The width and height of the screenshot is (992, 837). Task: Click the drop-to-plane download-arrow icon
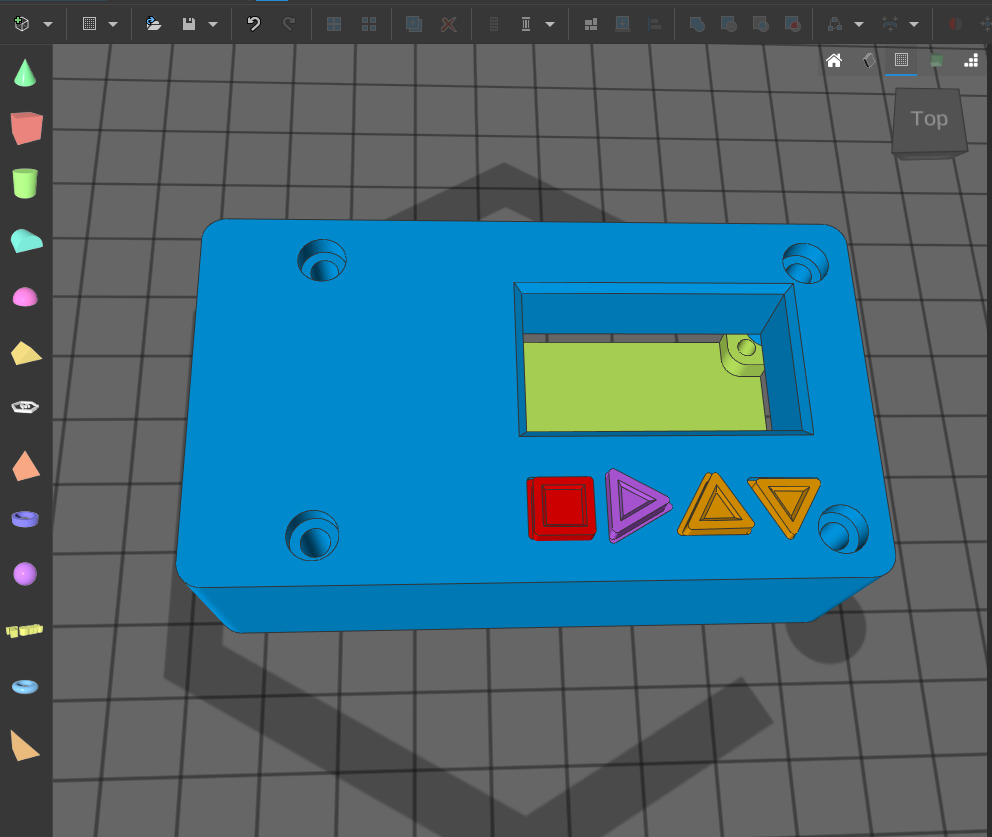pos(623,24)
